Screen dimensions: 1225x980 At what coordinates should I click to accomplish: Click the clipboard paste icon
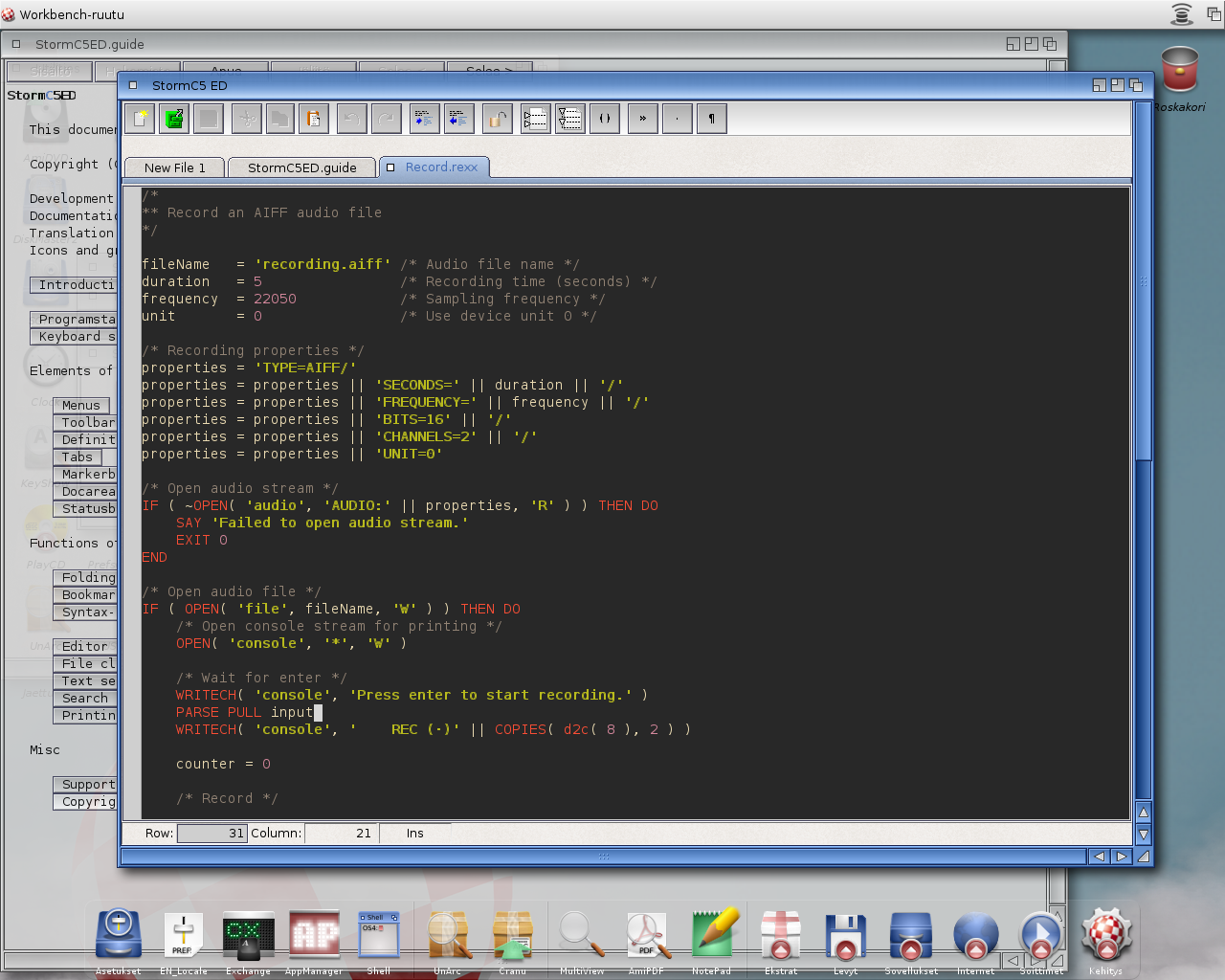tap(314, 119)
